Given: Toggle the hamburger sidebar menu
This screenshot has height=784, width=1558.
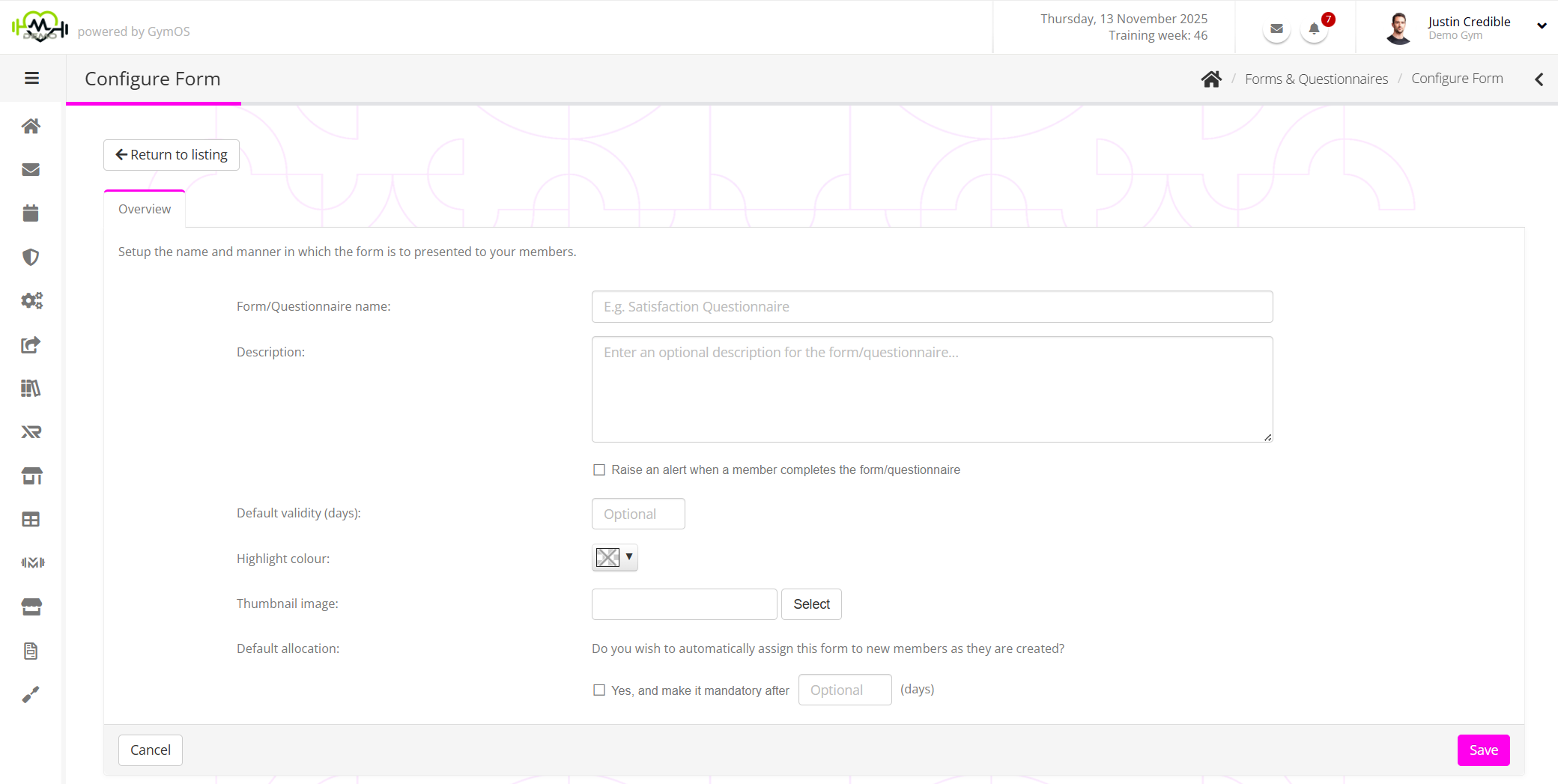Looking at the screenshot, I should pos(31,79).
